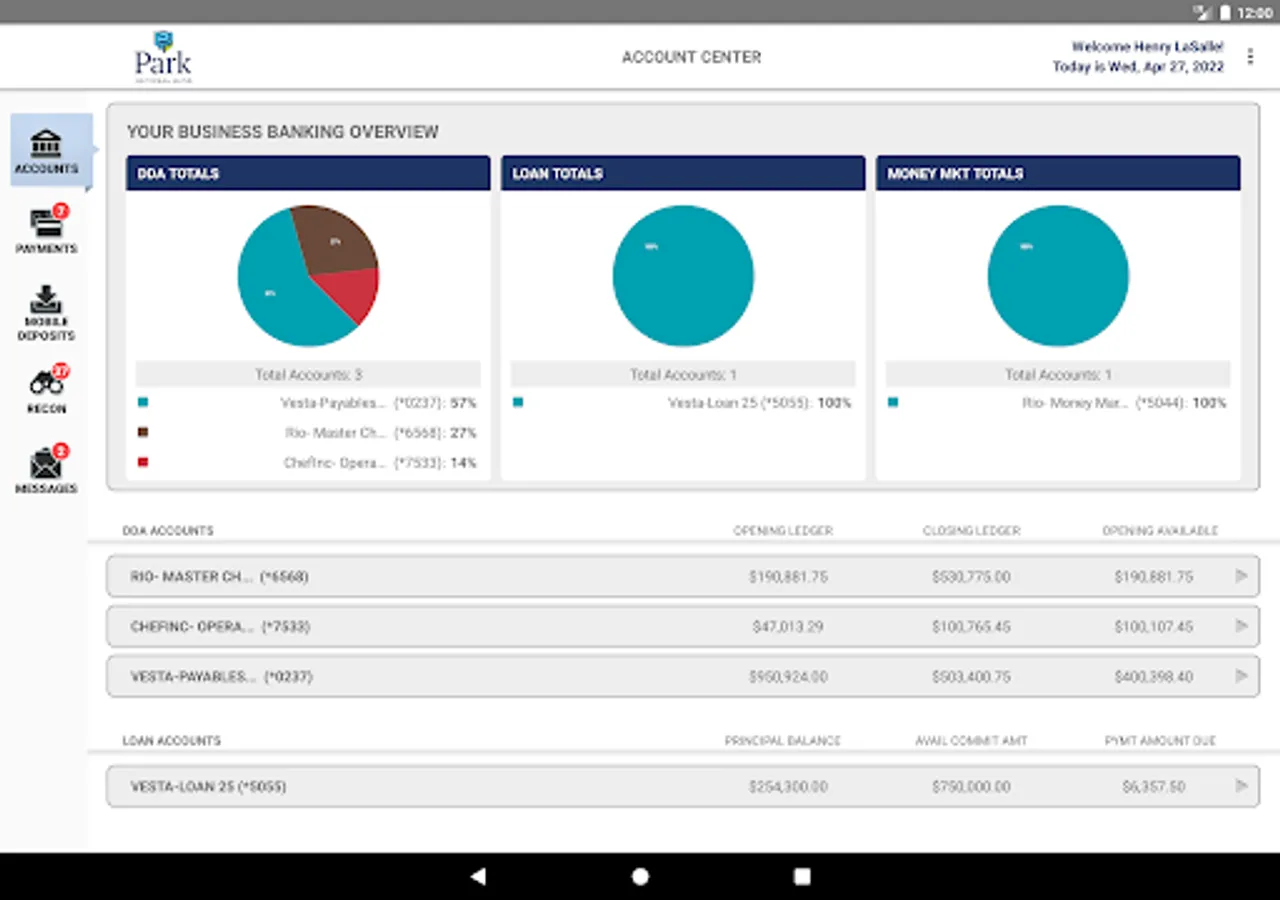
Task: Click the Loan Totals teal pie chart
Action: [x=683, y=276]
